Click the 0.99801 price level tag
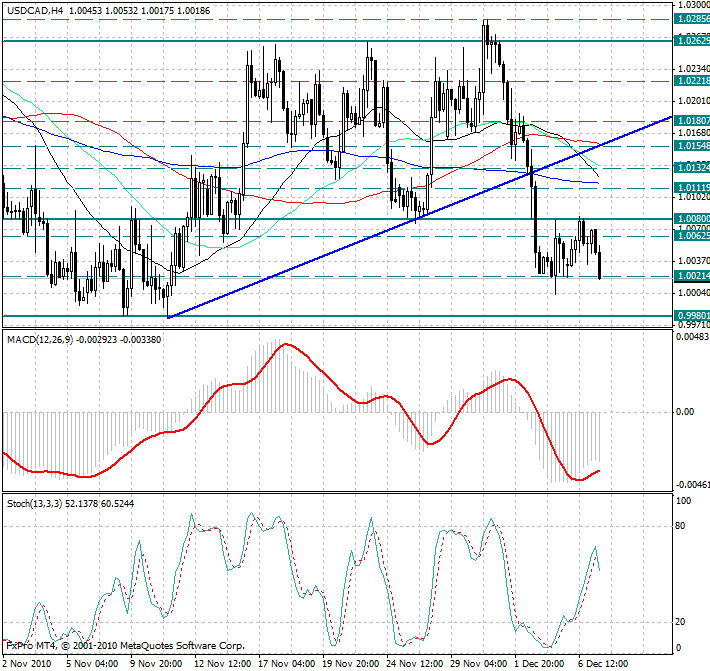 tap(692, 315)
